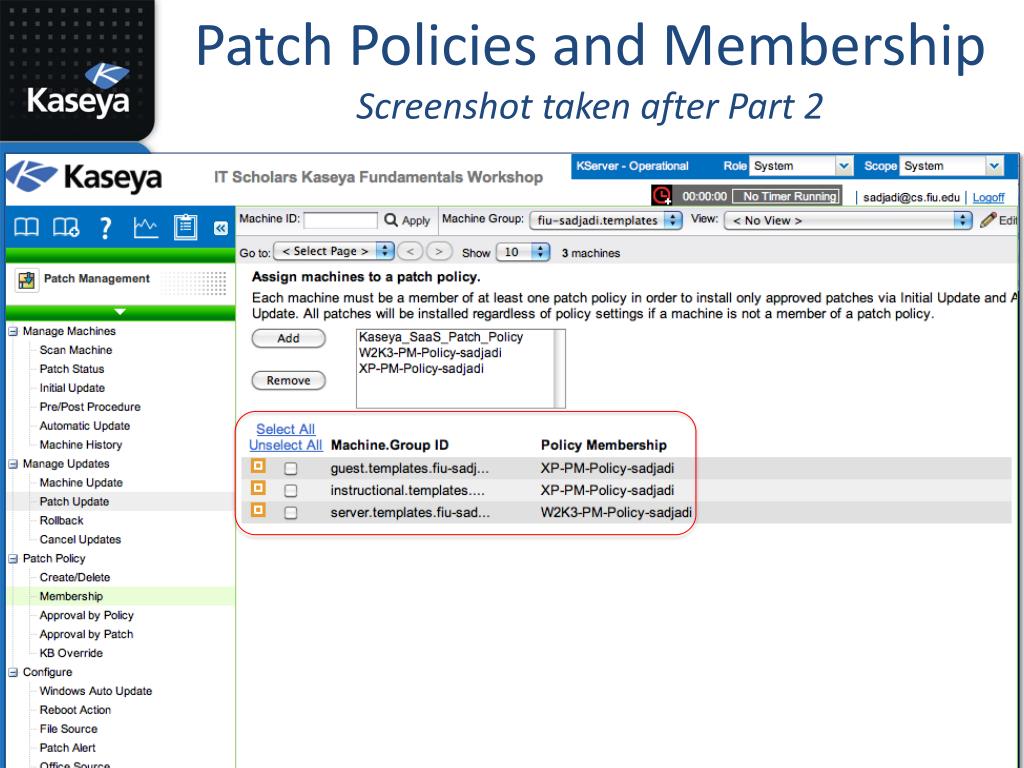The width and height of the screenshot is (1024, 768).
Task: Open the Show rows count dropdown
Action: coord(522,251)
